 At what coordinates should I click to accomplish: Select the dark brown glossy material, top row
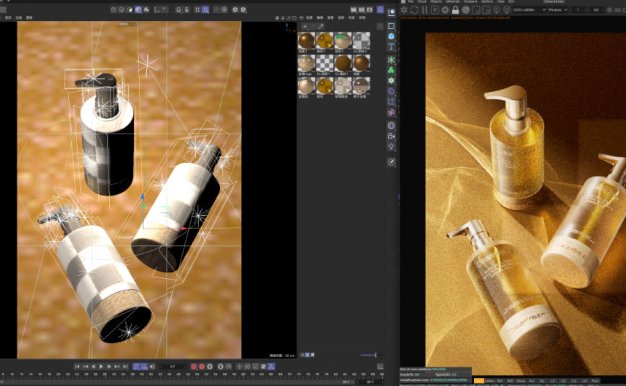pyautogui.click(x=307, y=41)
